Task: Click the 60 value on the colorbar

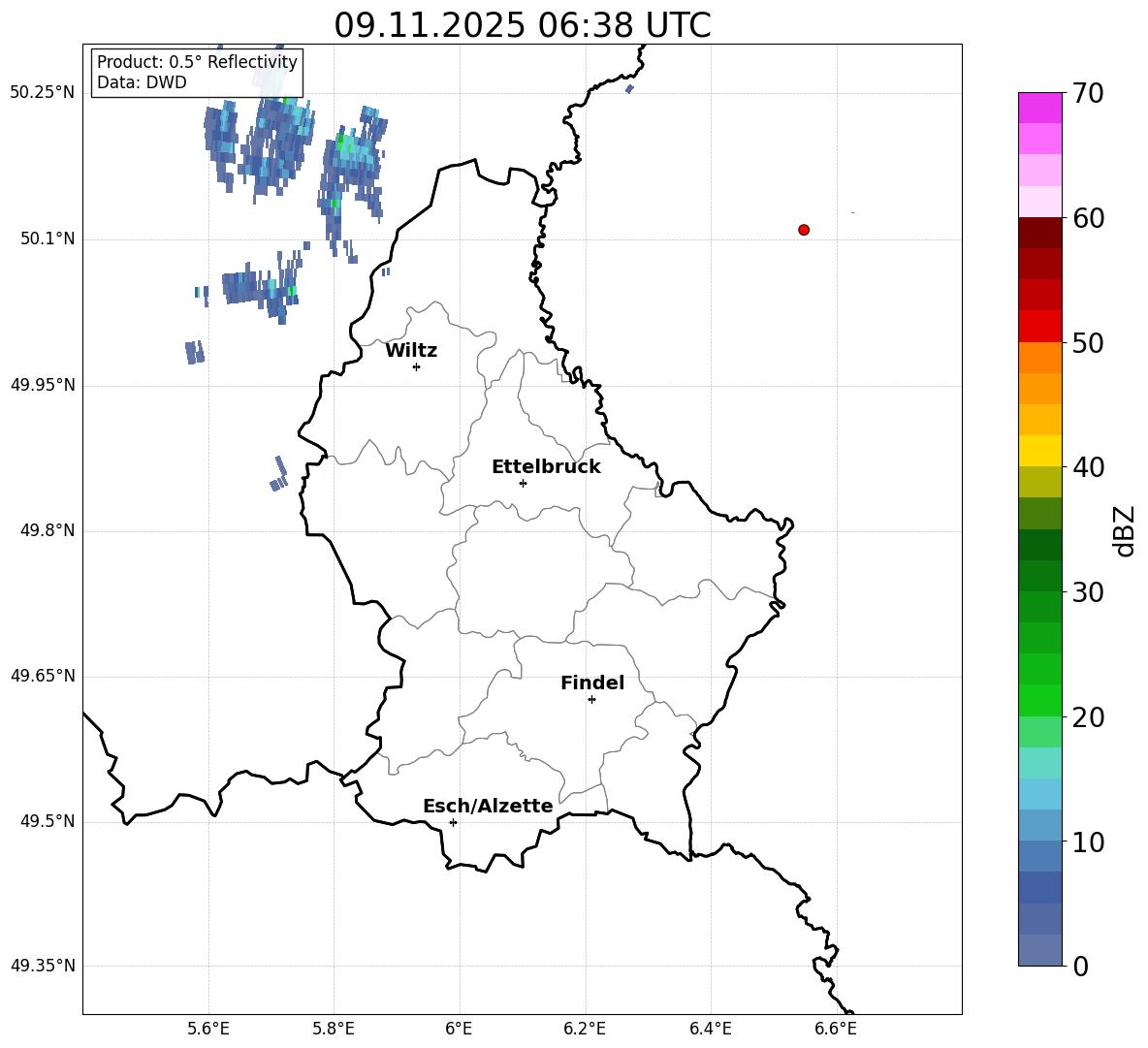Action: 1088,218
